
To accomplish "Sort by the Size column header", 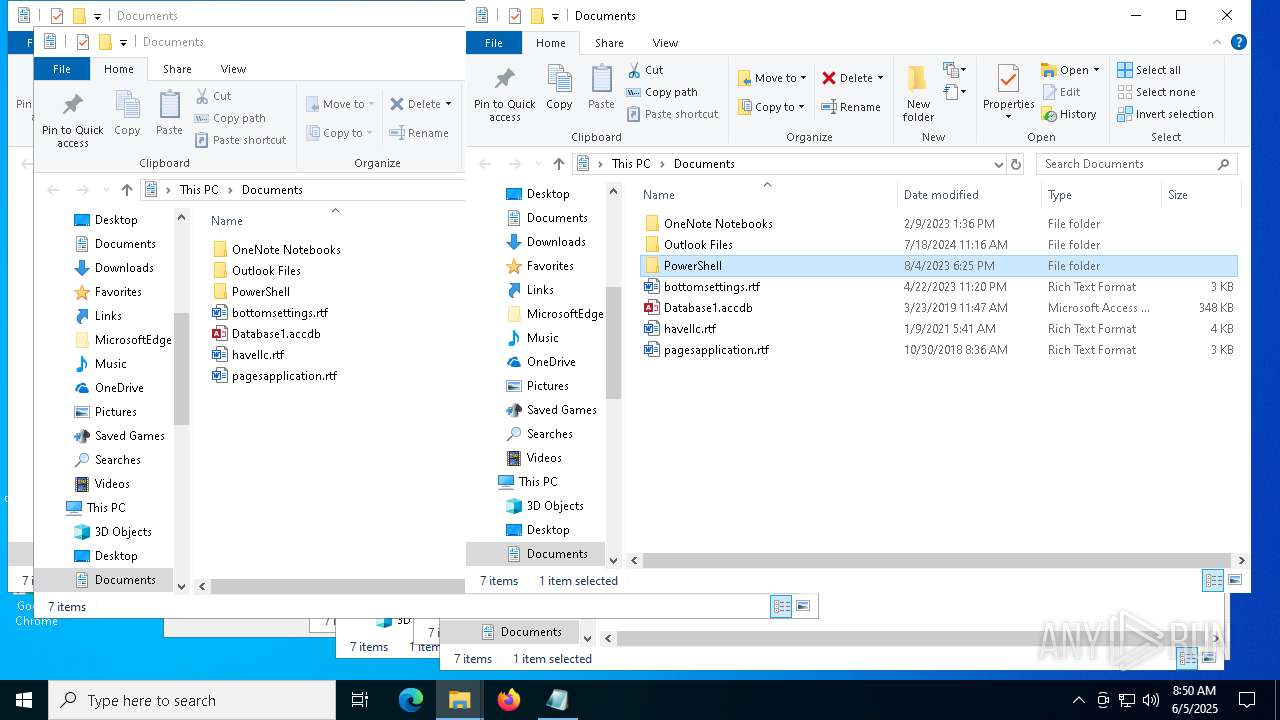I will [1200, 195].
